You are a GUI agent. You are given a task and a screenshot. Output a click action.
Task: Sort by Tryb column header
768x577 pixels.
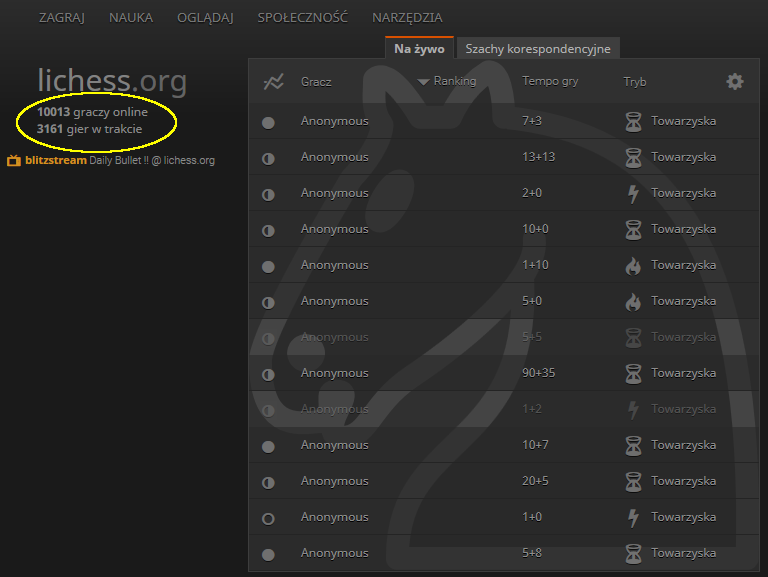coord(635,82)
